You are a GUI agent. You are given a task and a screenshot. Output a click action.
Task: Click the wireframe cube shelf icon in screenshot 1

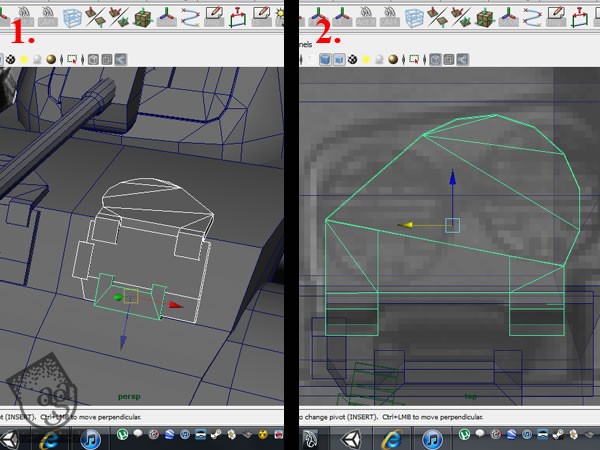click(x=73, y=17)
